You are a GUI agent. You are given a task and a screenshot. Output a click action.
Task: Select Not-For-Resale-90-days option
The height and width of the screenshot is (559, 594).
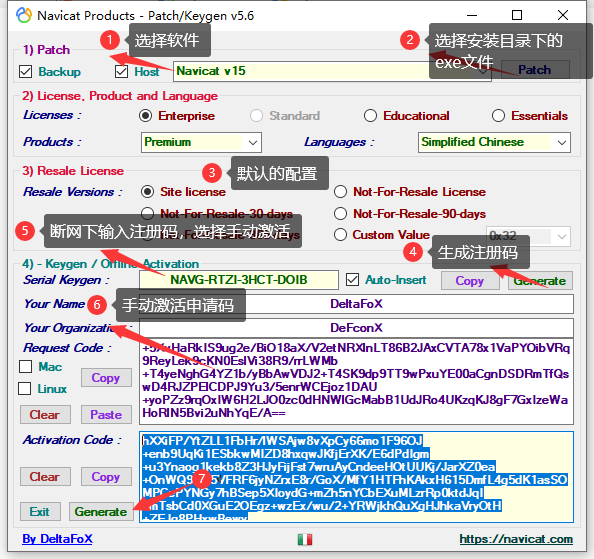[340, 214]
